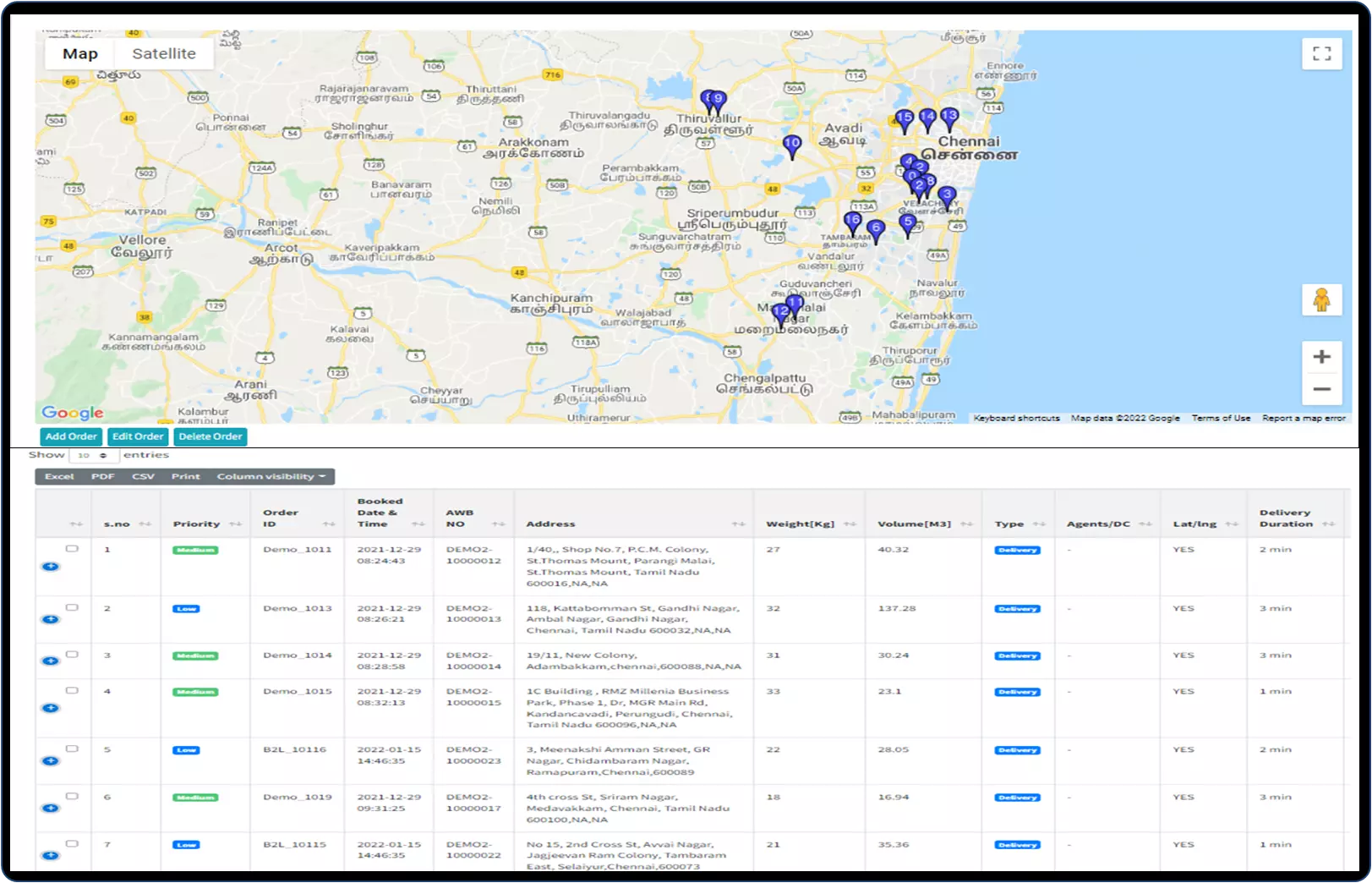Zoom out on the map
Image resolution: width=1372 pixels, height=883 pixels.
pos(1321,389)
